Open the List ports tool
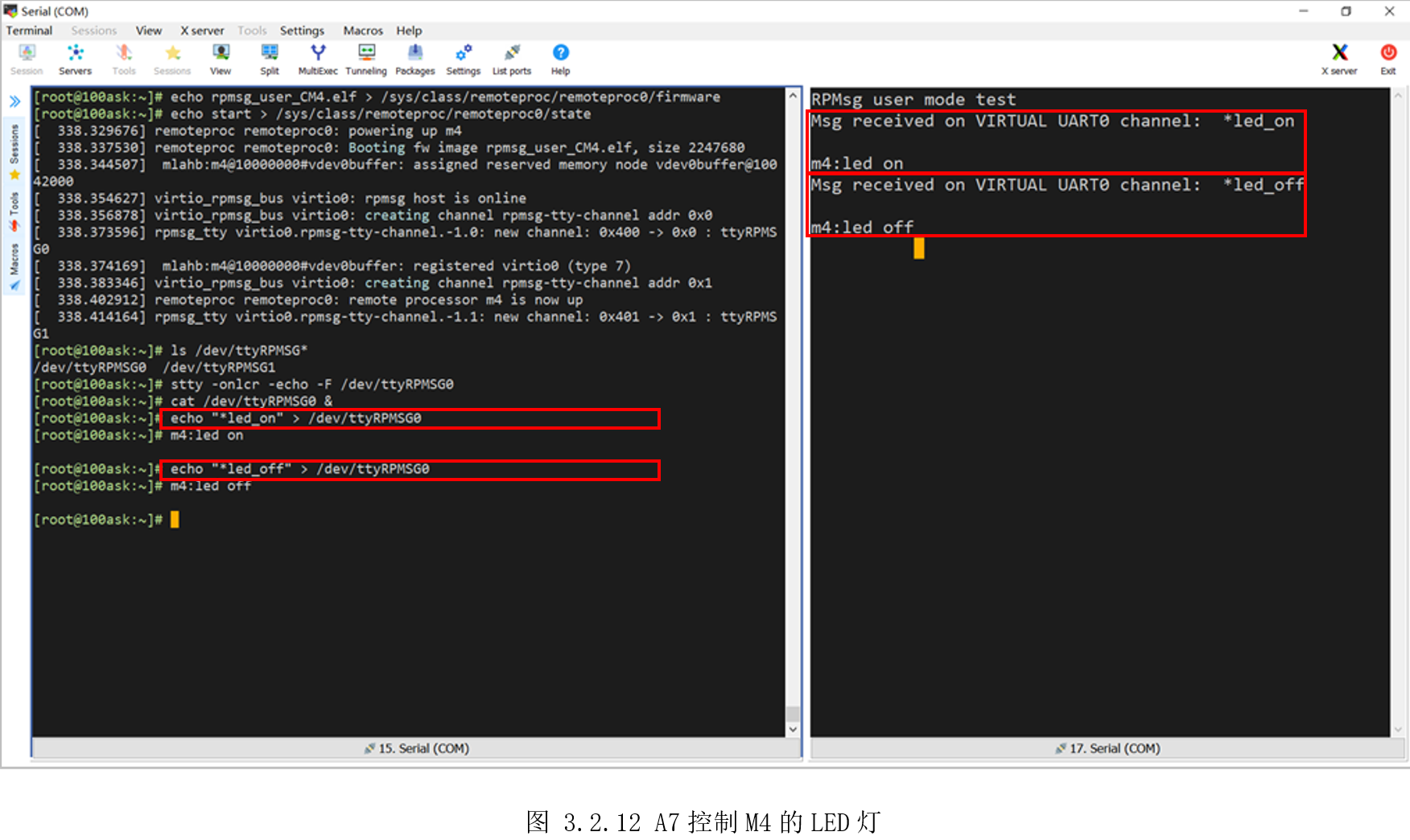The image size is (1410, 840). click(512, 58)
